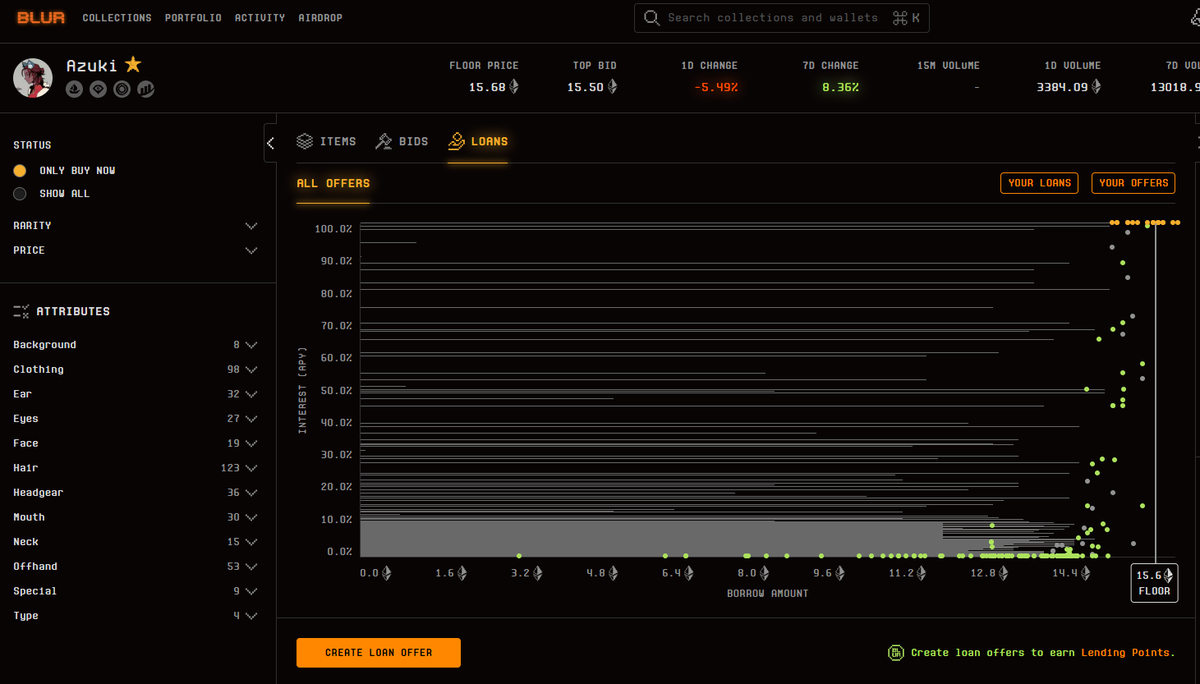Click the 8.0 ETH x-axis label
1200x684 pixels.
coord(754,573)
